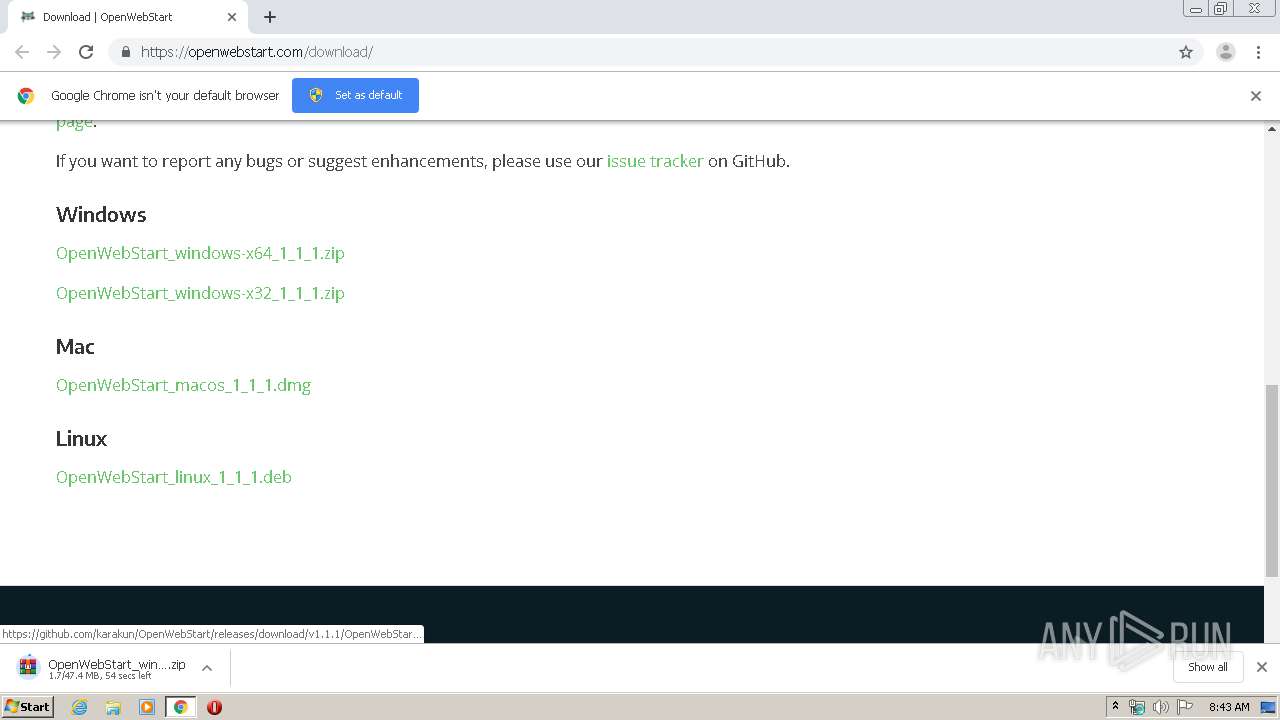Close the Download | OpenWebStart tab

click(232, 17)
